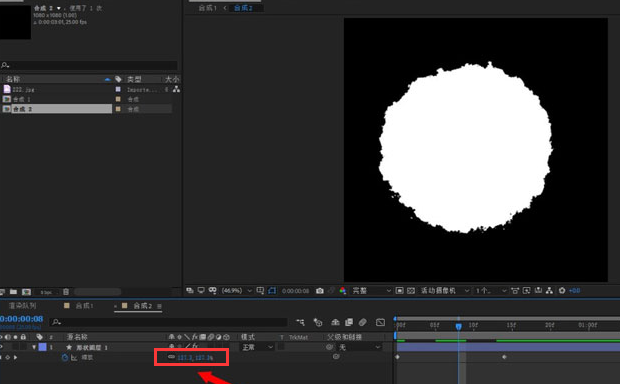Click the new folder icon in project panel
Screen dimensions: 620x384
tap(13, 292)
